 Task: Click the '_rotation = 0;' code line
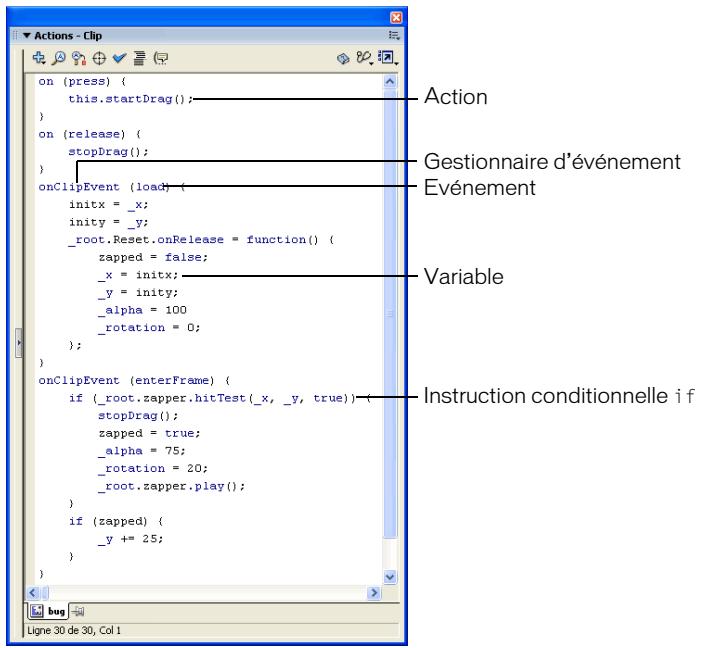point(149,328)
